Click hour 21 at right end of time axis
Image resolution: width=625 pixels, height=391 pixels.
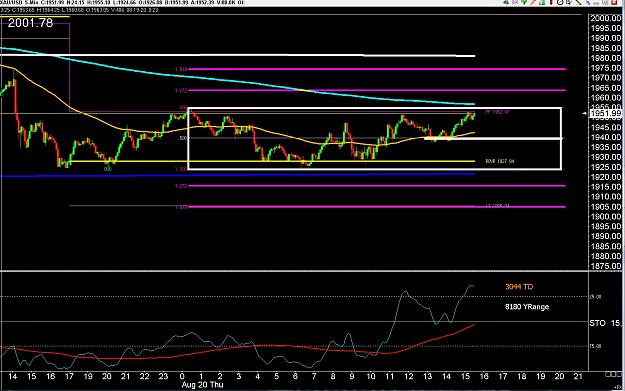click(x=578, y=376)
